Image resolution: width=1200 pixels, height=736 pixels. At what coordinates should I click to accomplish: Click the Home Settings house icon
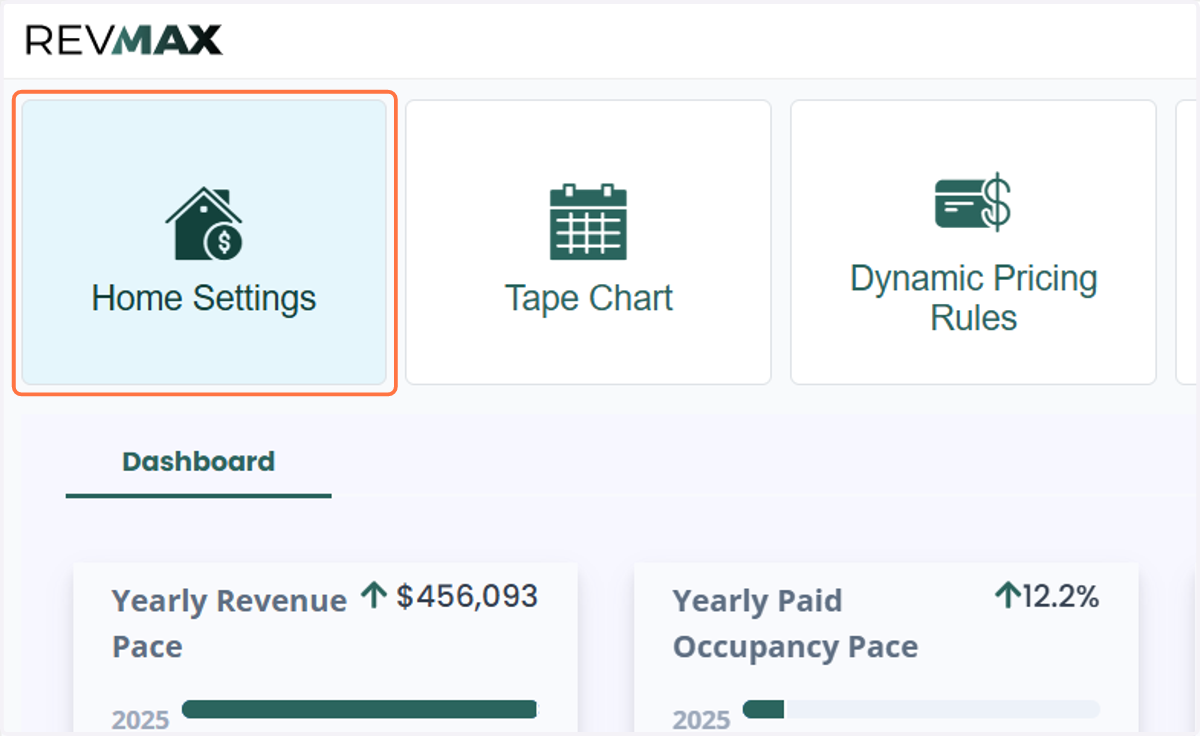point(204,223)
